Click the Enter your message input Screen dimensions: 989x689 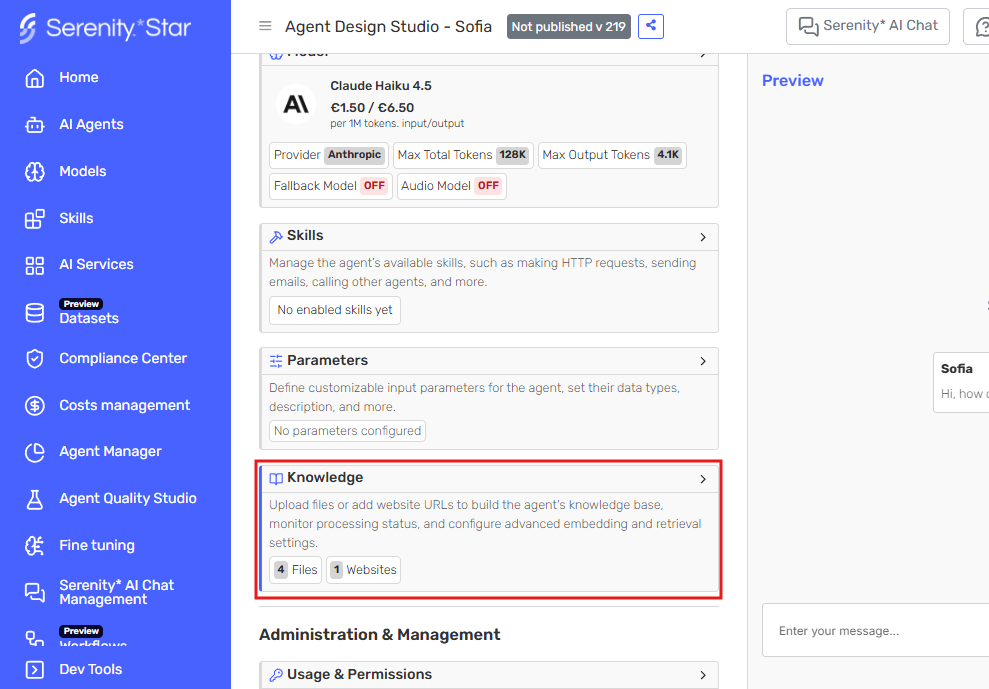tap(875, 631)
